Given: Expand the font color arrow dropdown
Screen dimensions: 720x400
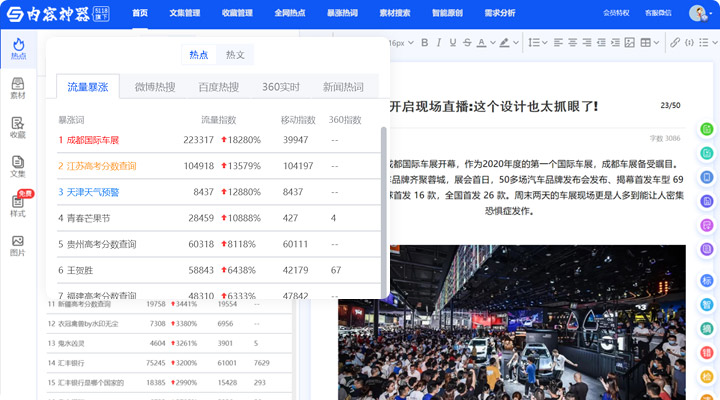Looking at the screenshot, I should pos(493,43).
